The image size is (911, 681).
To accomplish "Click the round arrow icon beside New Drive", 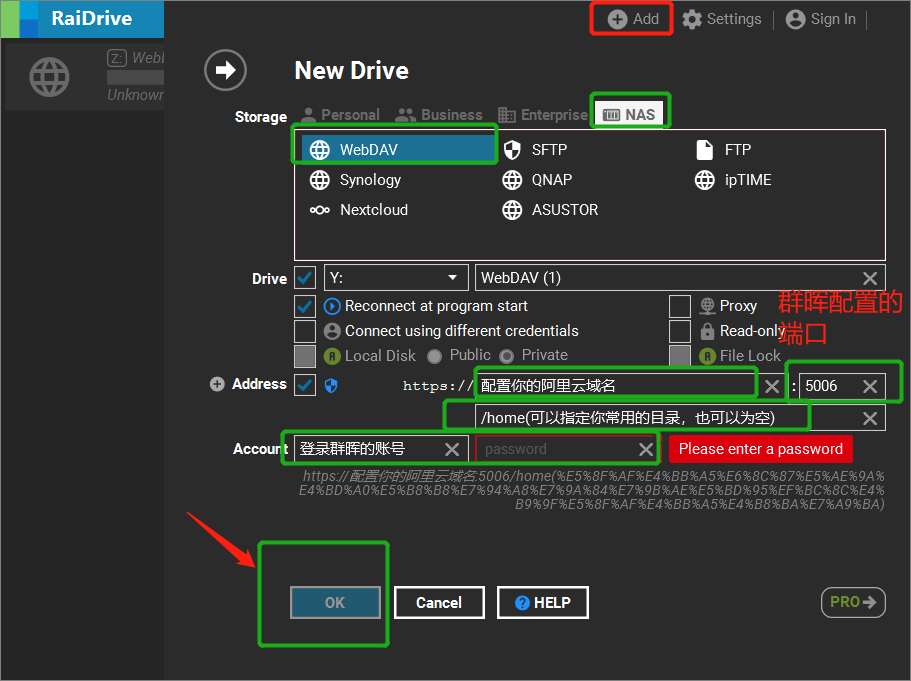I will (x=225, y=70).
